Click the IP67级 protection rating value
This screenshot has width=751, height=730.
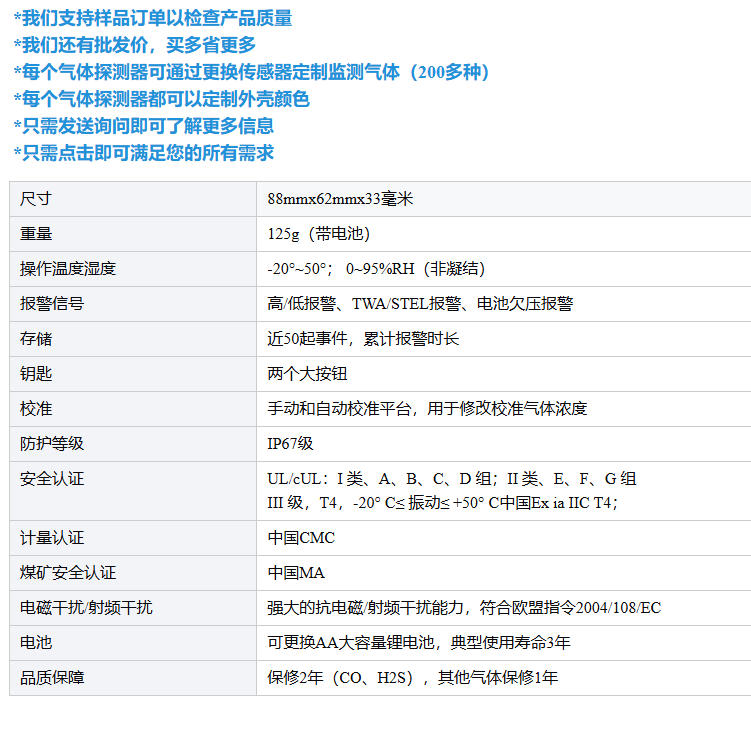click(x=290, y=444)
